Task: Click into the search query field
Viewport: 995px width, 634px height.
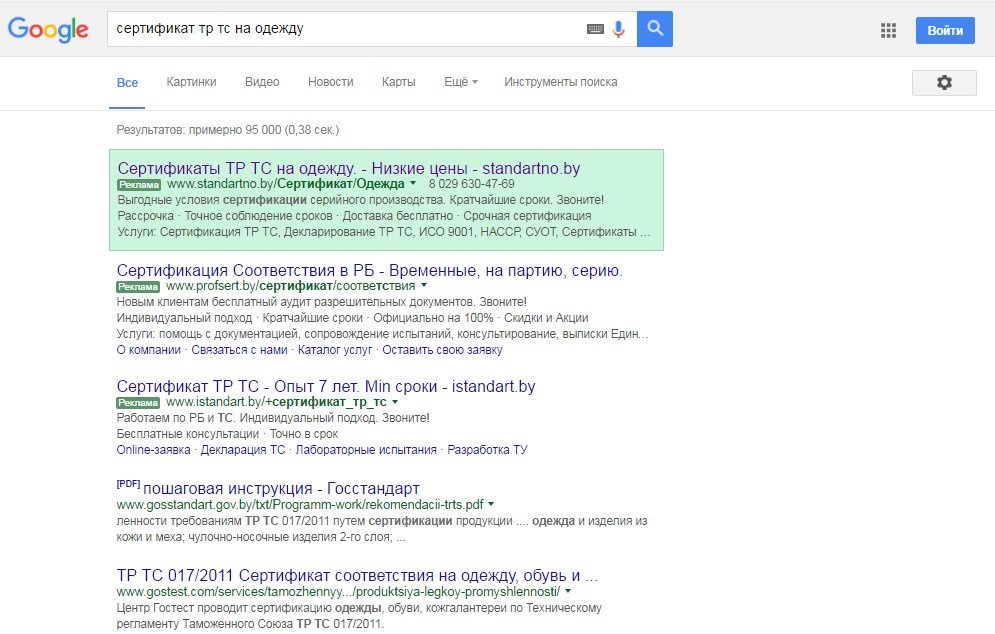Action: 346,29
